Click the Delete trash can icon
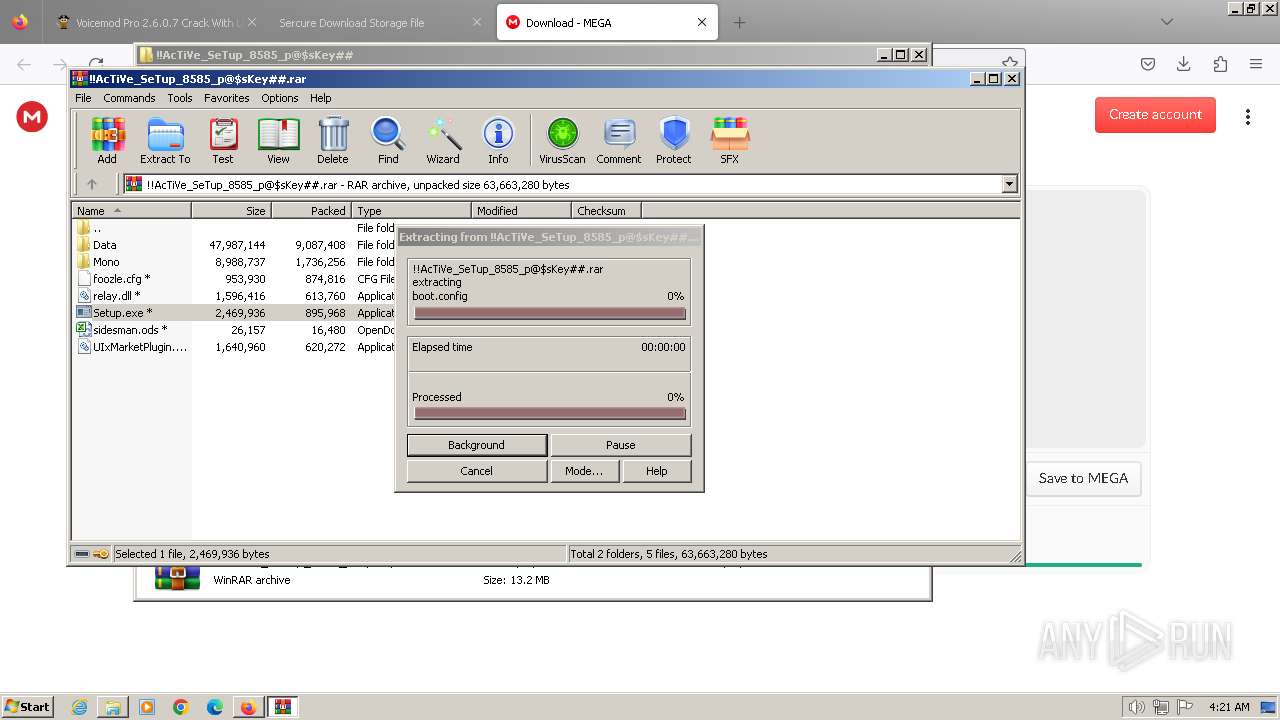 pos(333,140)
